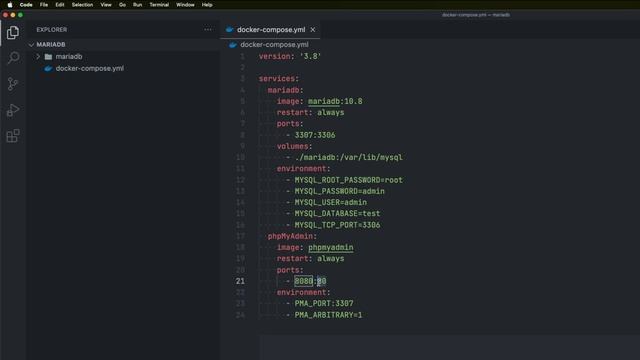Click MYSQL_PASSWORD=admin line

340,191
